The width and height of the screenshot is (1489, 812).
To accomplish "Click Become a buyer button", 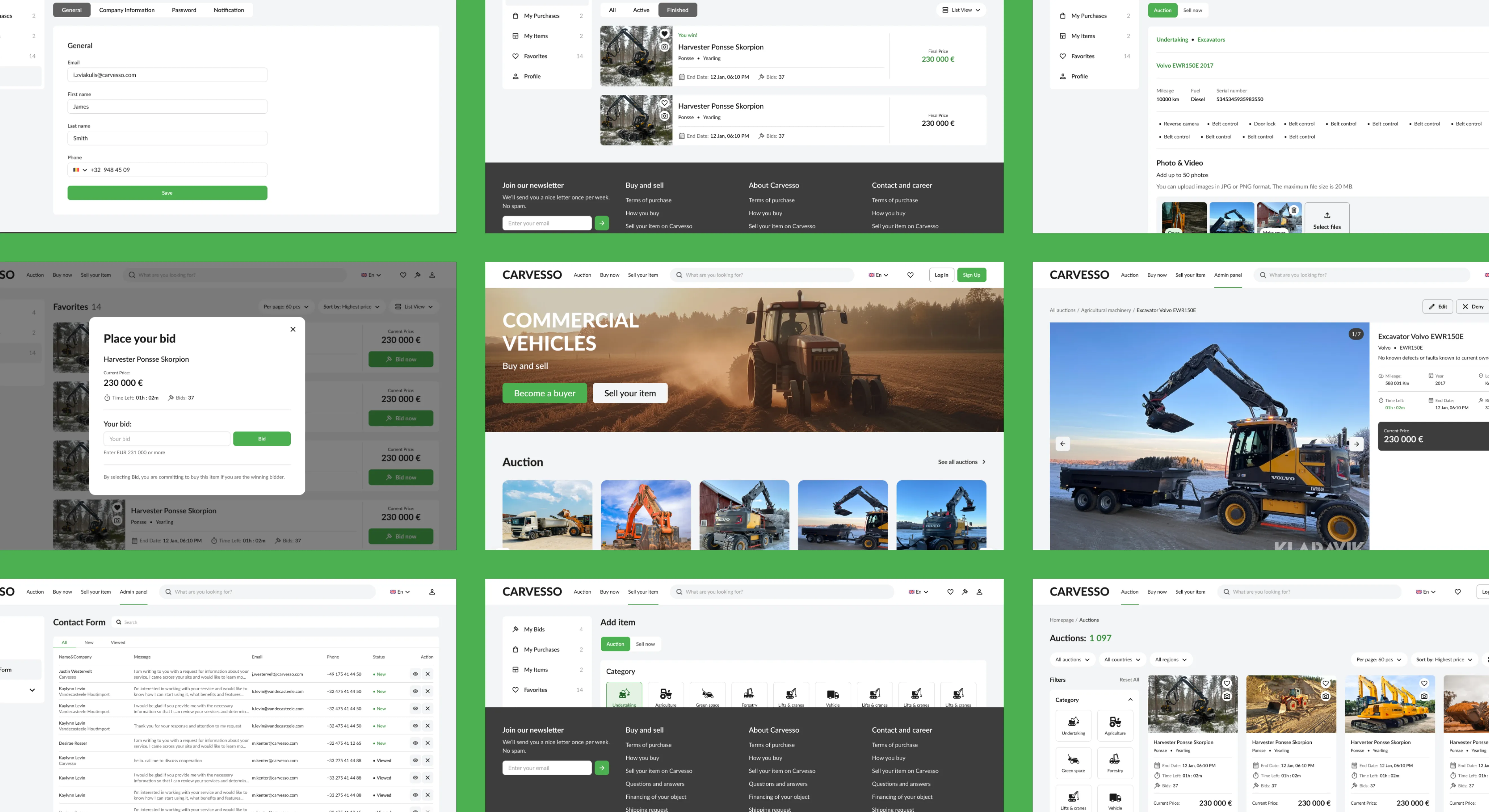I will tap(545, 393).
